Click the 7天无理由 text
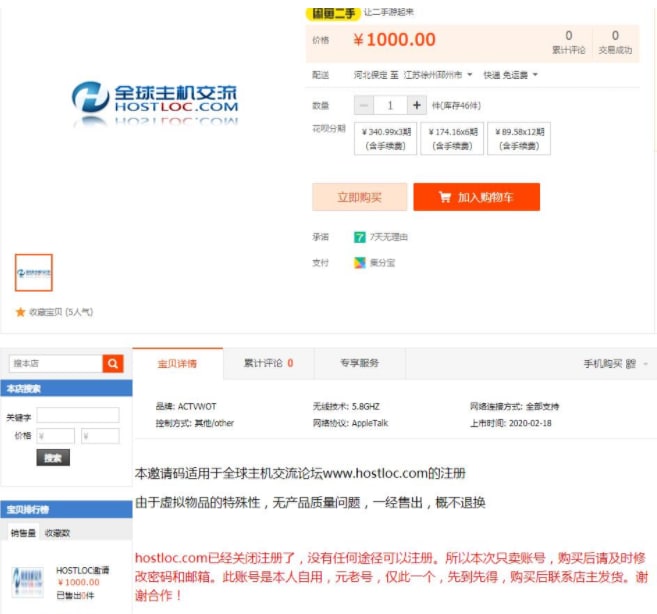657x614 pixels. pyautogui.click(x=388, y=237)
